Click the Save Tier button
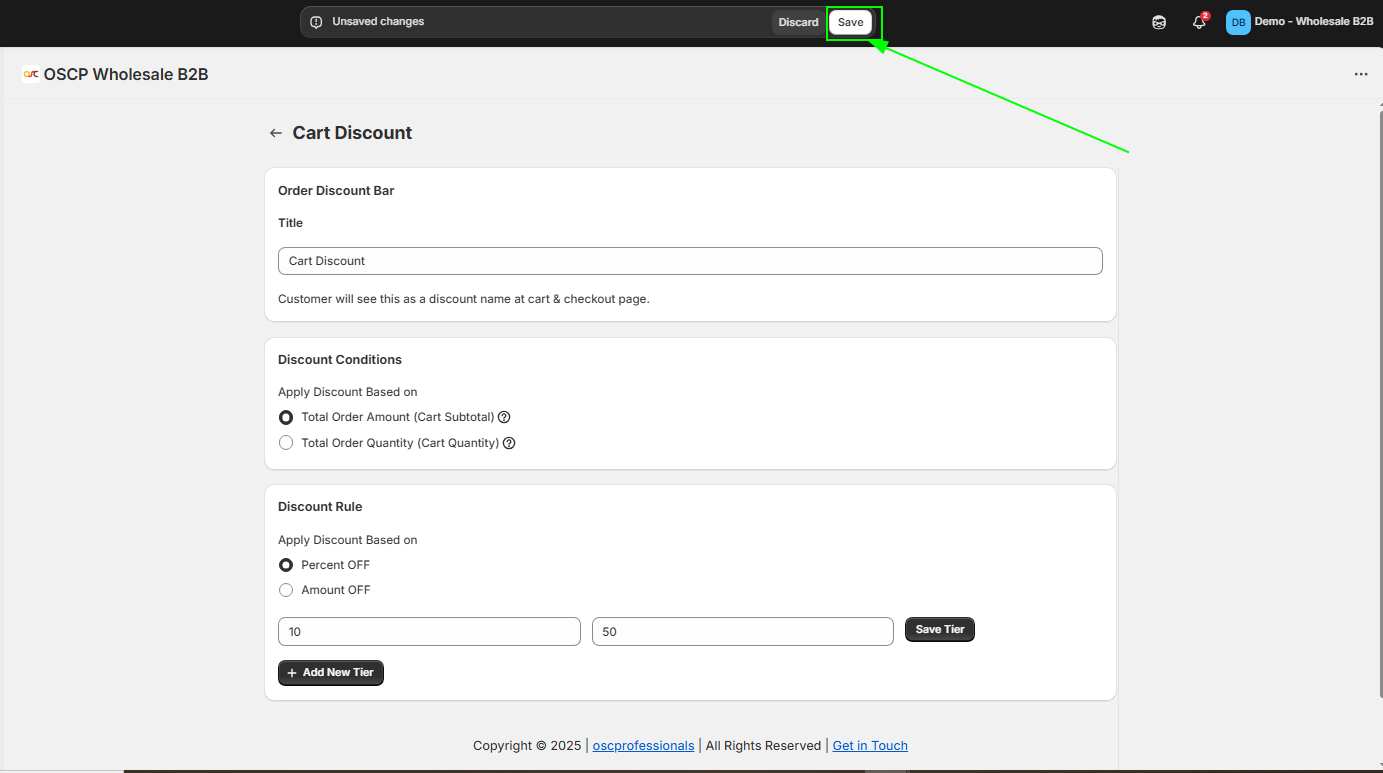The height and width of the screenshot is (773, 1383). click(939, 629)
